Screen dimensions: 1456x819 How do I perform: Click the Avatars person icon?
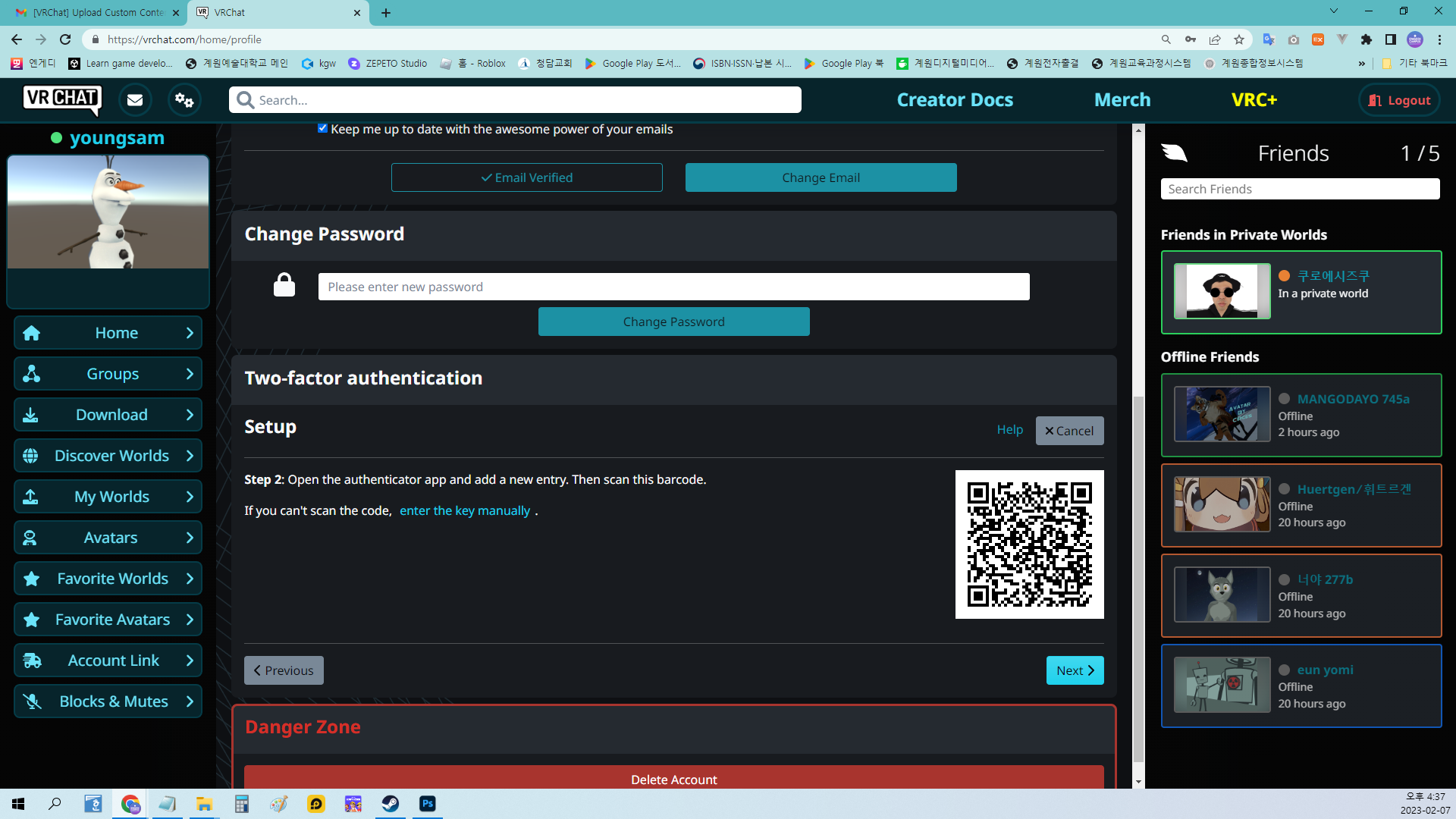click(30, 538)
